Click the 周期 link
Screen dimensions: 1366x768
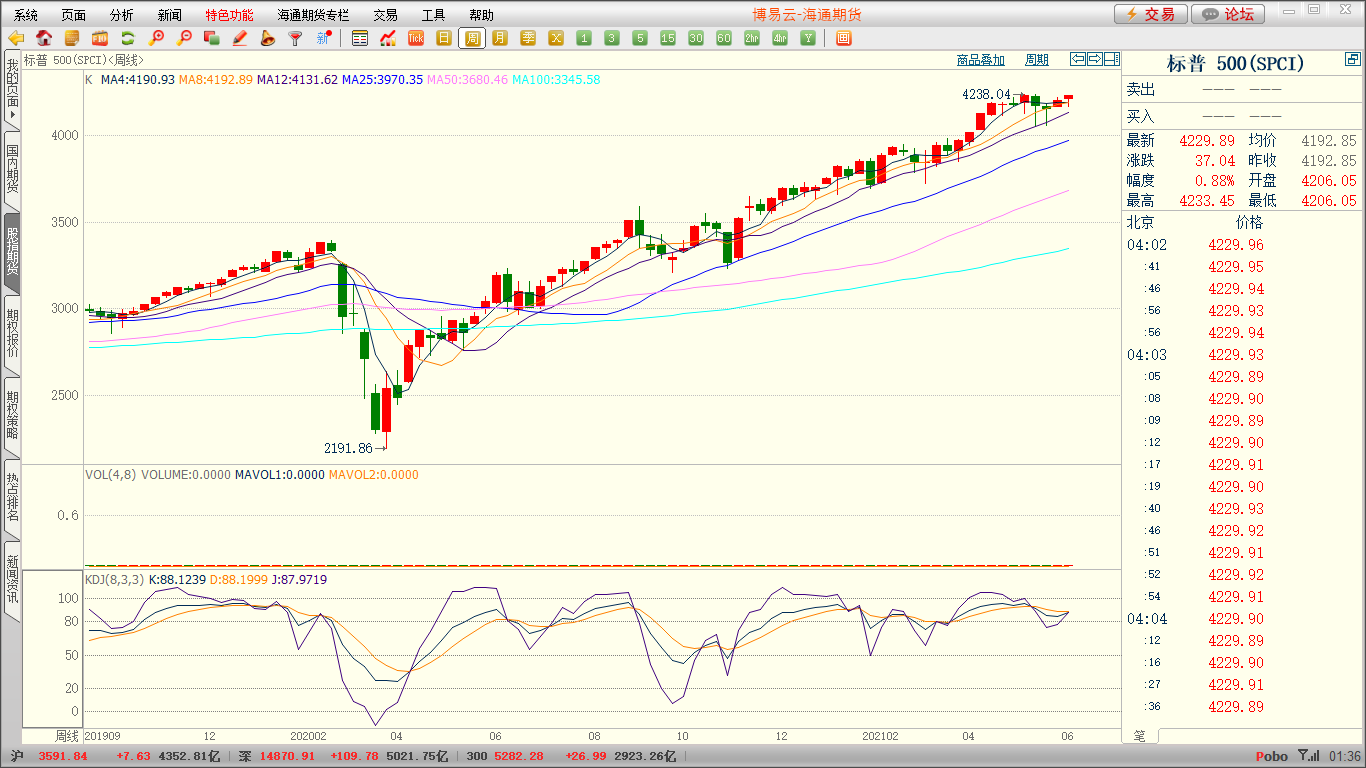pos(1037,60)
